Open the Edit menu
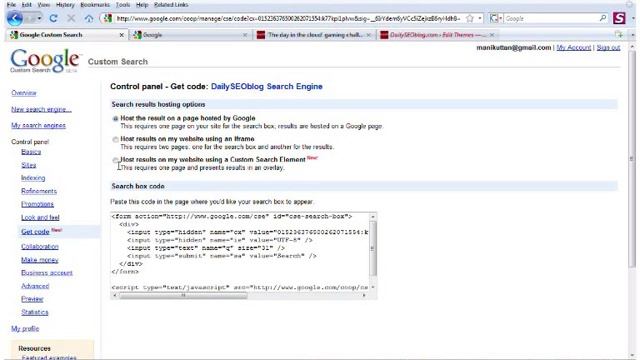 point(27,5)
